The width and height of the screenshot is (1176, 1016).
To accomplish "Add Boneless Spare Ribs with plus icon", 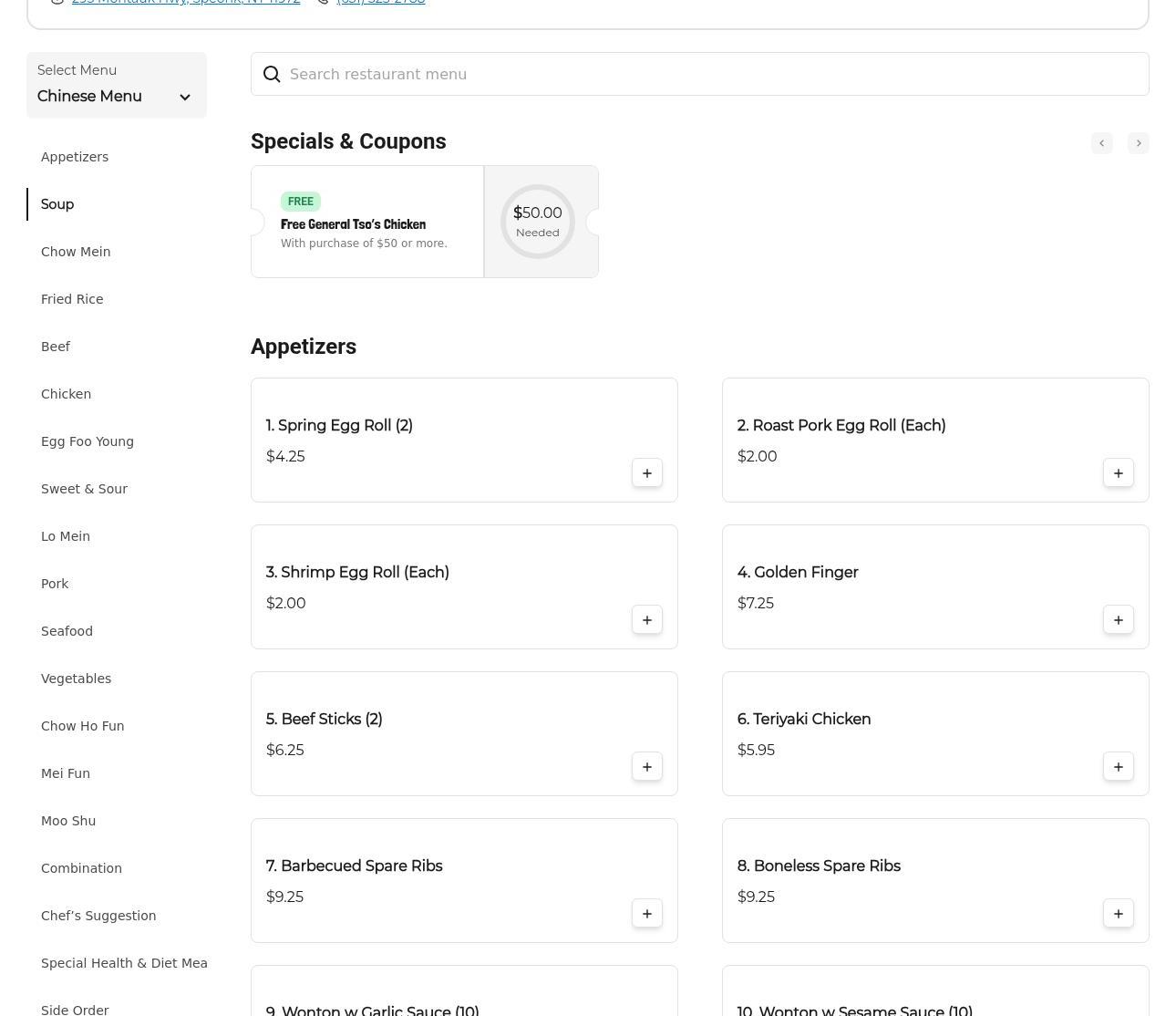I will (1118, 914).
